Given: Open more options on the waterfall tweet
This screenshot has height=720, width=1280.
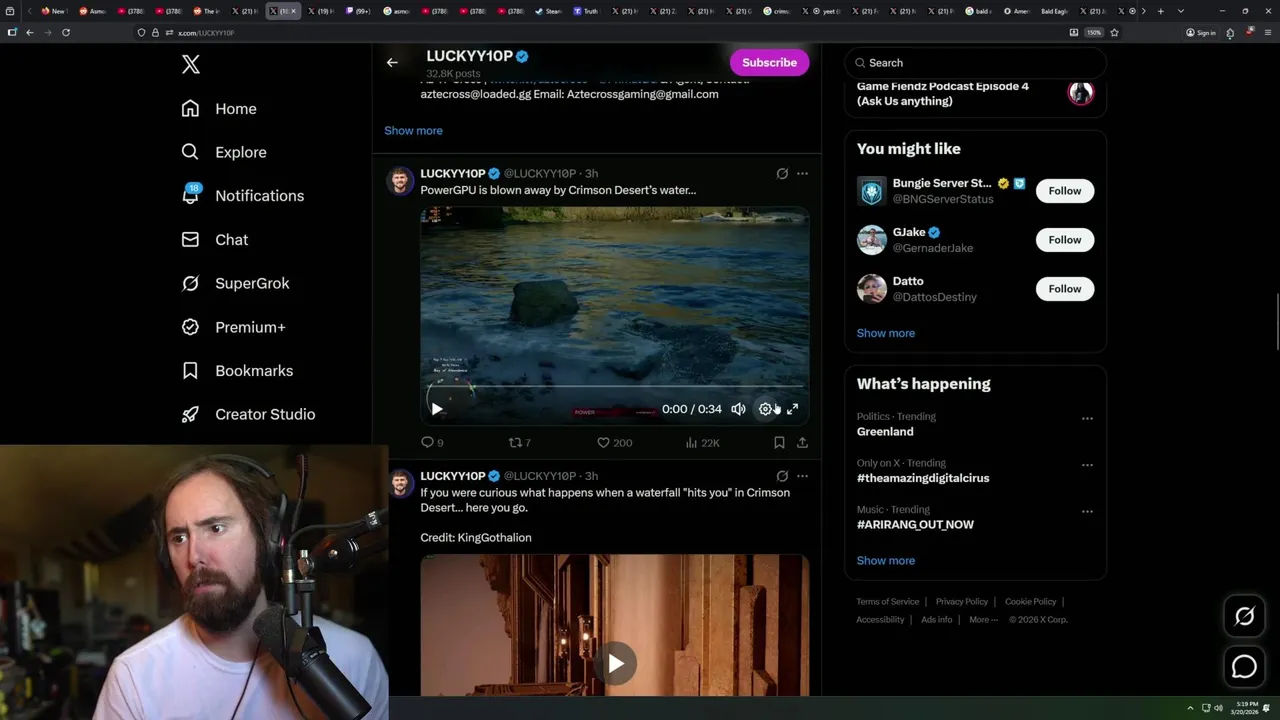Looking at the screenshot, I should point(802,476).
